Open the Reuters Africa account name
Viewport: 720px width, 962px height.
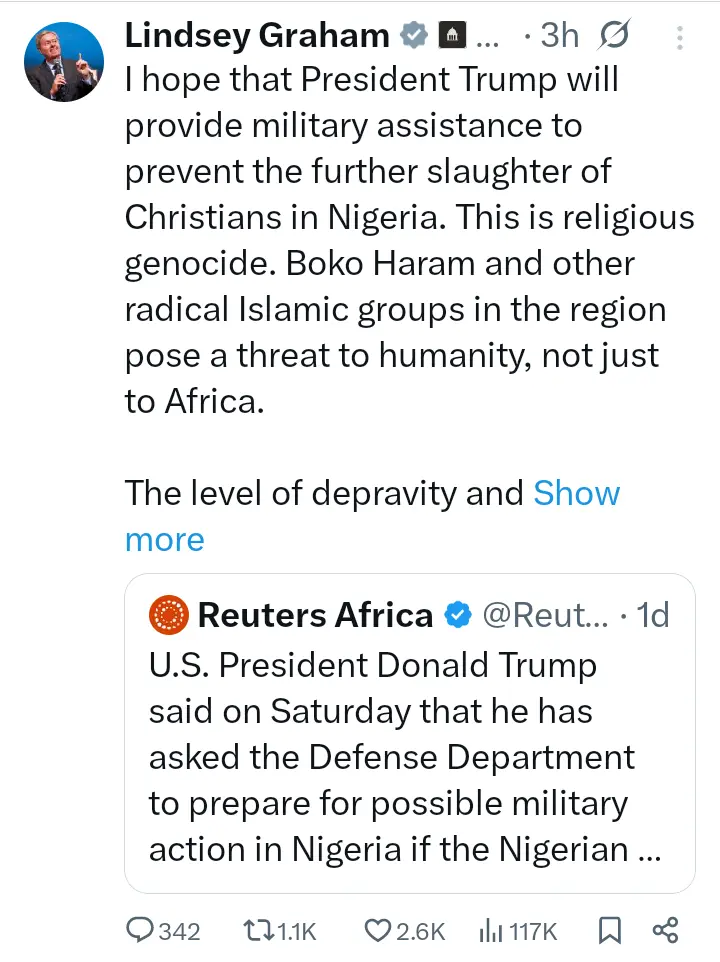pos(315,615)
